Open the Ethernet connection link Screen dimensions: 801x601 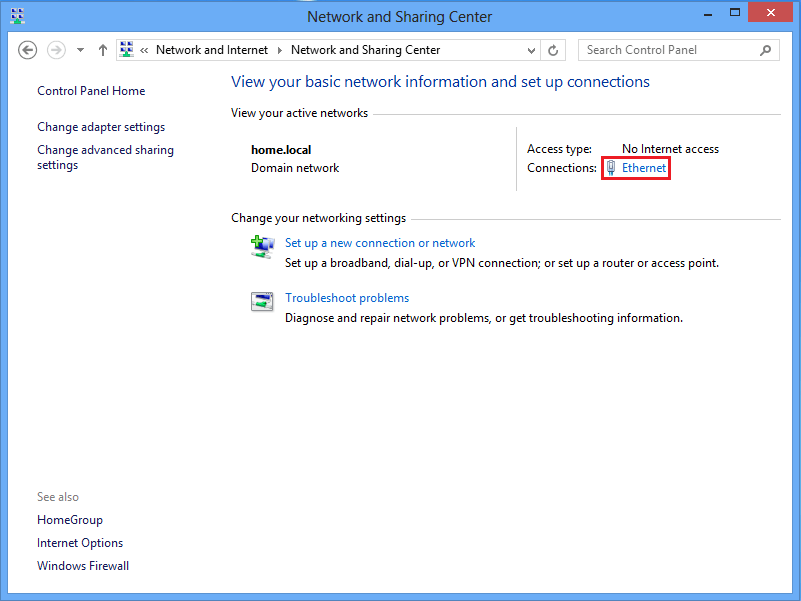coord(644,168)
